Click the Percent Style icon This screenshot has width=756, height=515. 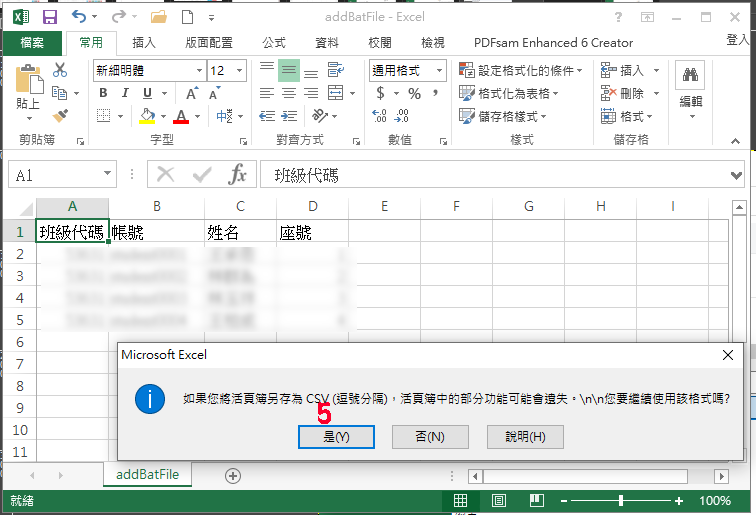[414, 93]
